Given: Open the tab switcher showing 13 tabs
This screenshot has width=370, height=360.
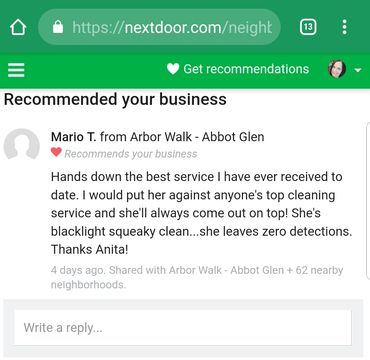Looking at the screenshot, I should point(308,27).
